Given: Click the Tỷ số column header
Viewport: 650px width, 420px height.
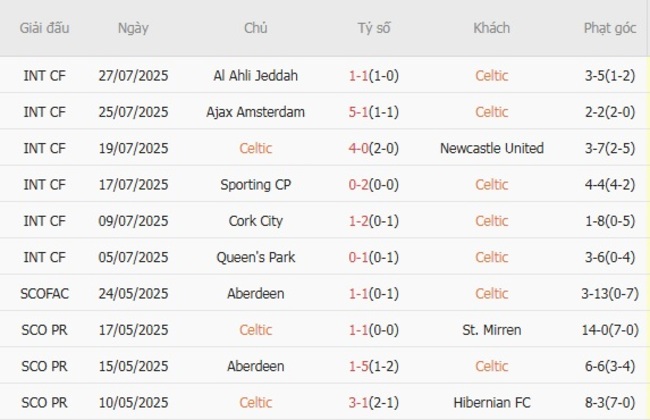Looking at the screenshot, I should 374,28.
